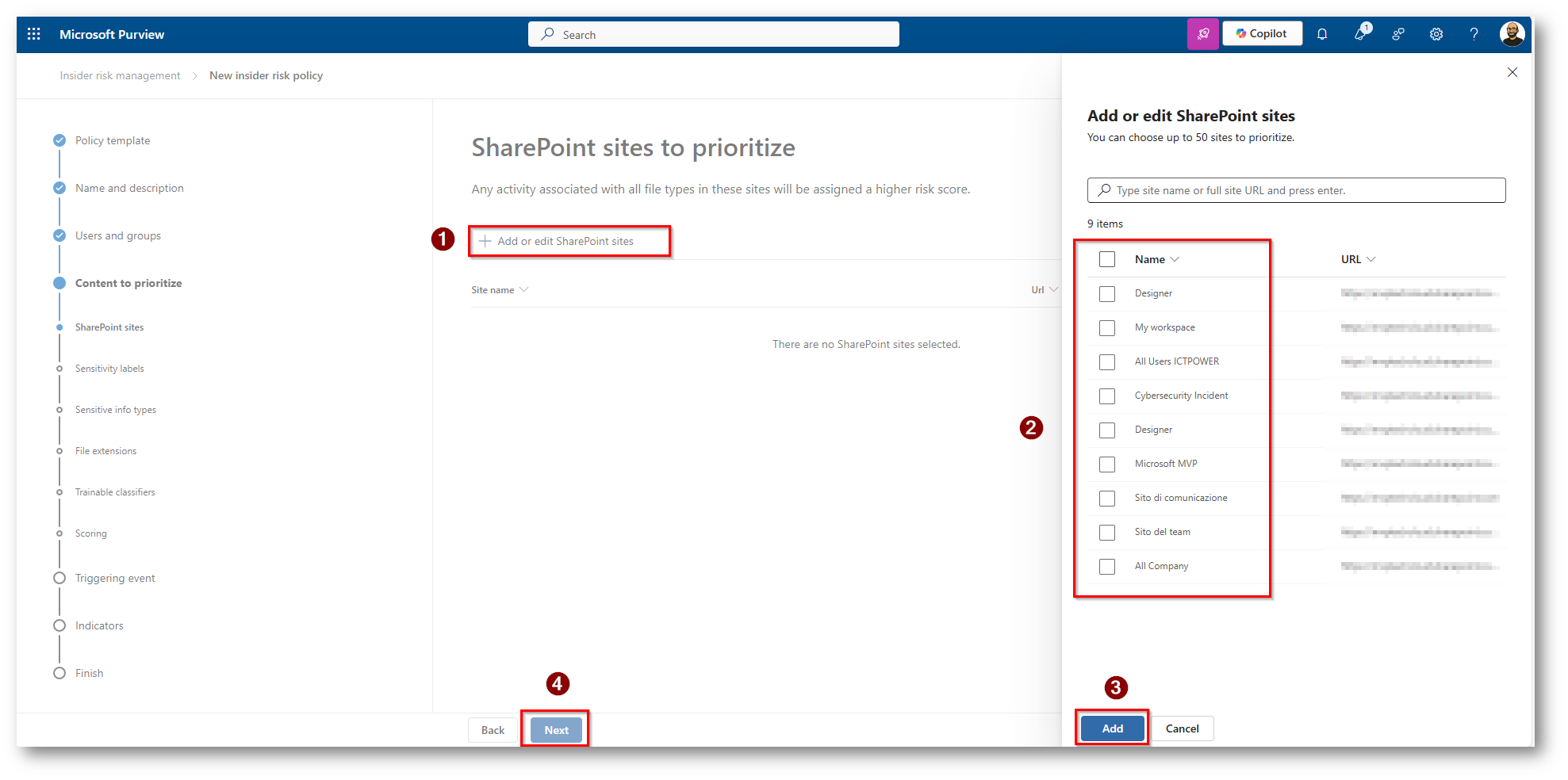Sort panel list by URL column chevron

coord(1371,259)
